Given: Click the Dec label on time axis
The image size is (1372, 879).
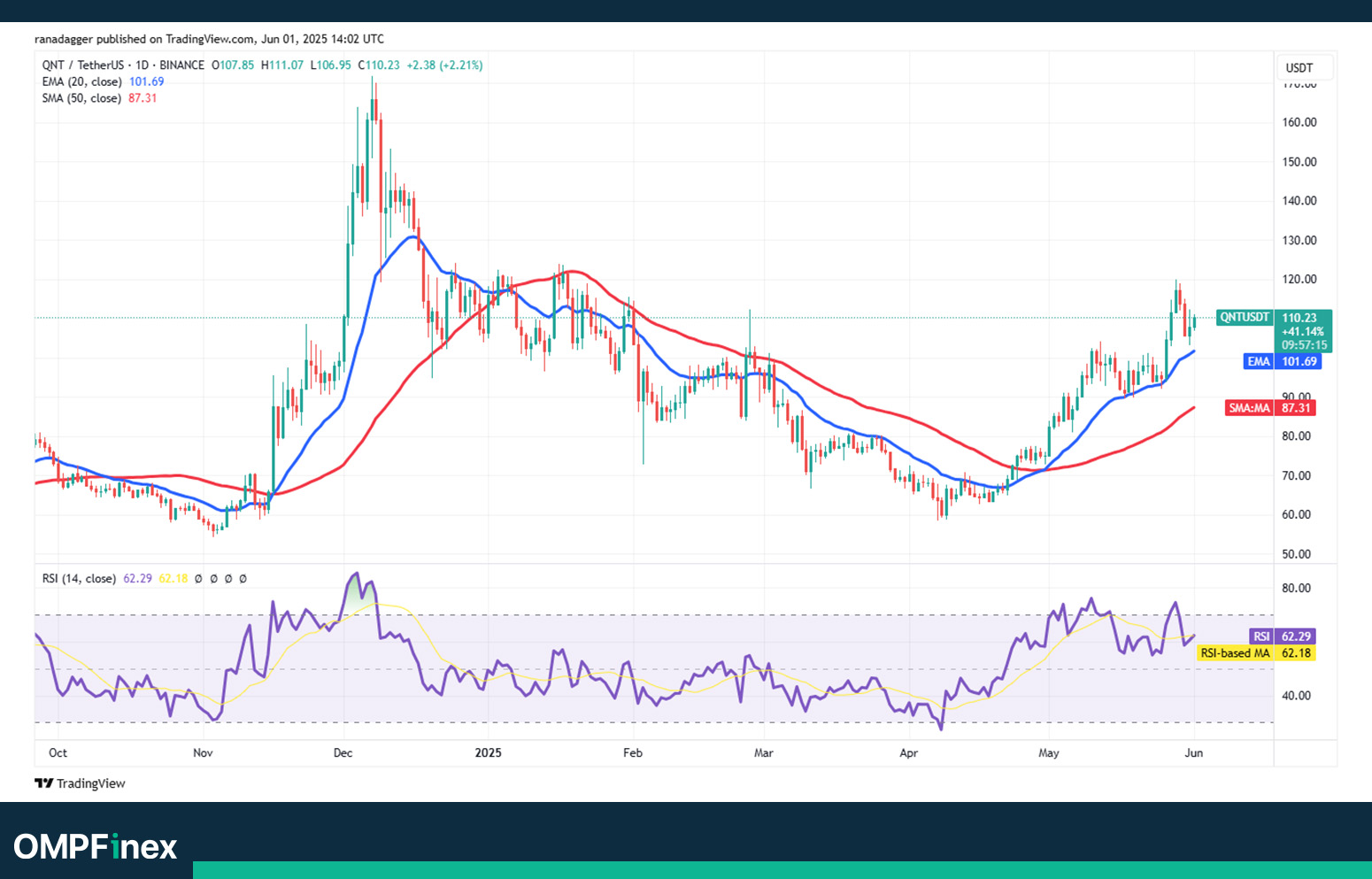Looking at the screenshot, I should coord(343,753).
